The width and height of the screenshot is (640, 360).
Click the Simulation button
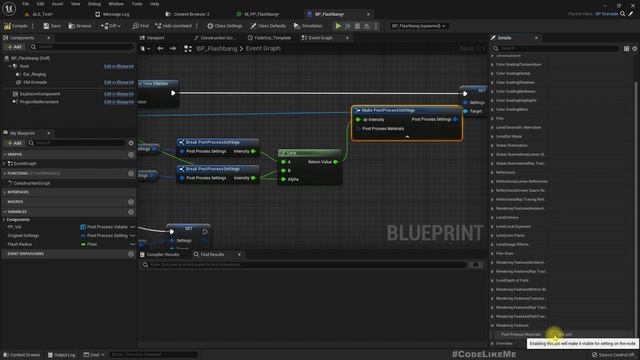pyautogui.click(x=308, y=26)
